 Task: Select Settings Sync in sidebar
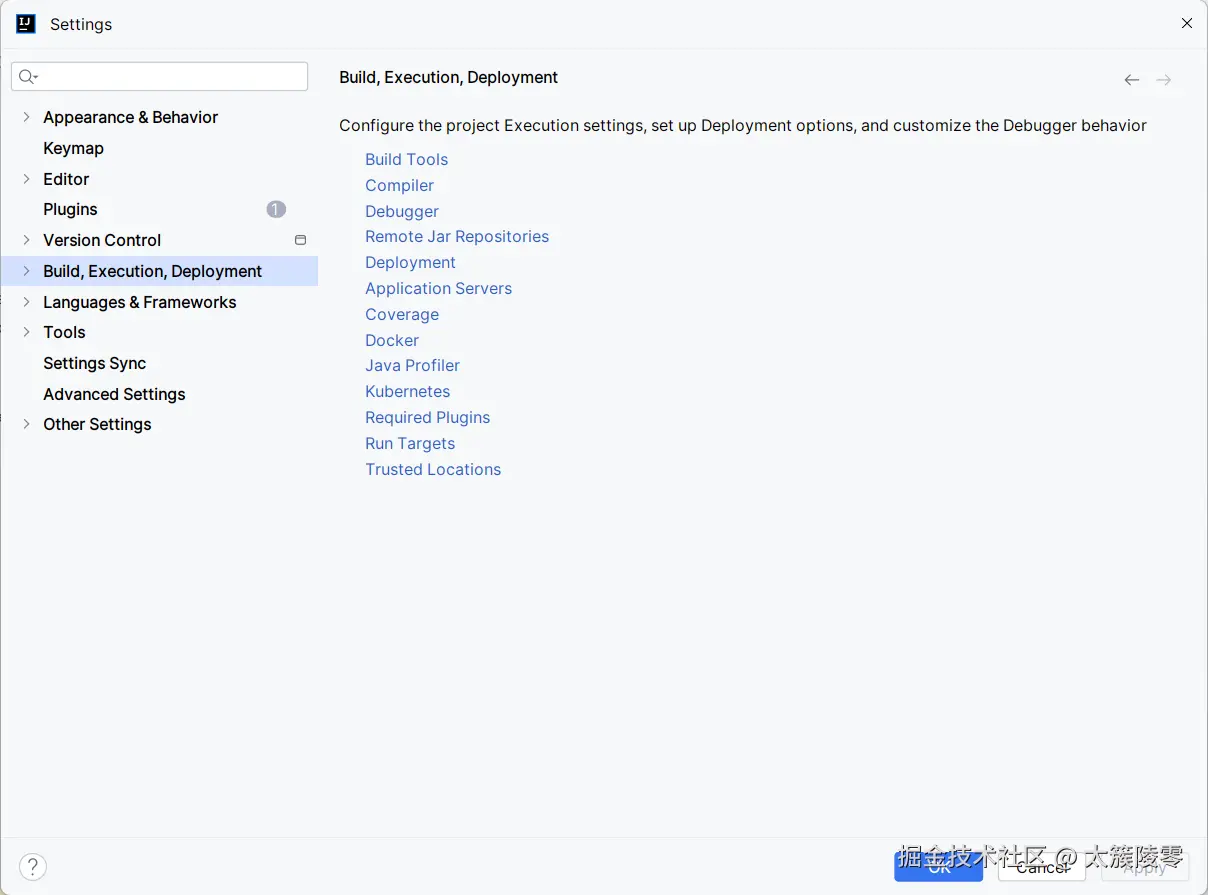(x=94, y=363)
